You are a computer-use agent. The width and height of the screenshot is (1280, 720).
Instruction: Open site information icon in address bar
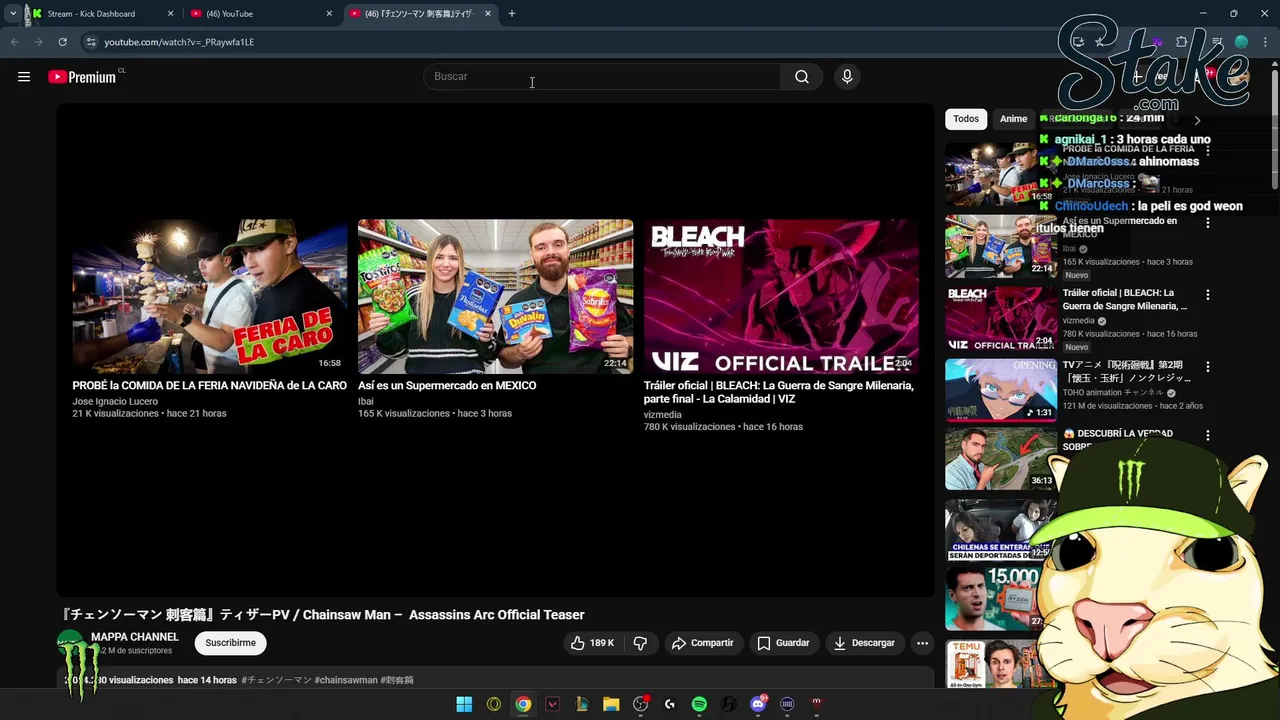(x=91, y=42)
